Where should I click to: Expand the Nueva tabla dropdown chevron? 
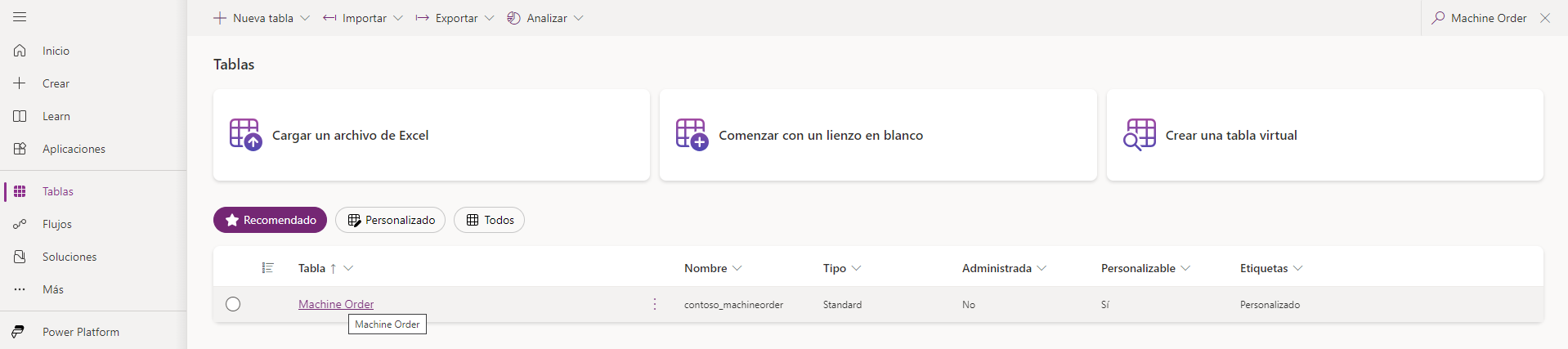[305, 18]
